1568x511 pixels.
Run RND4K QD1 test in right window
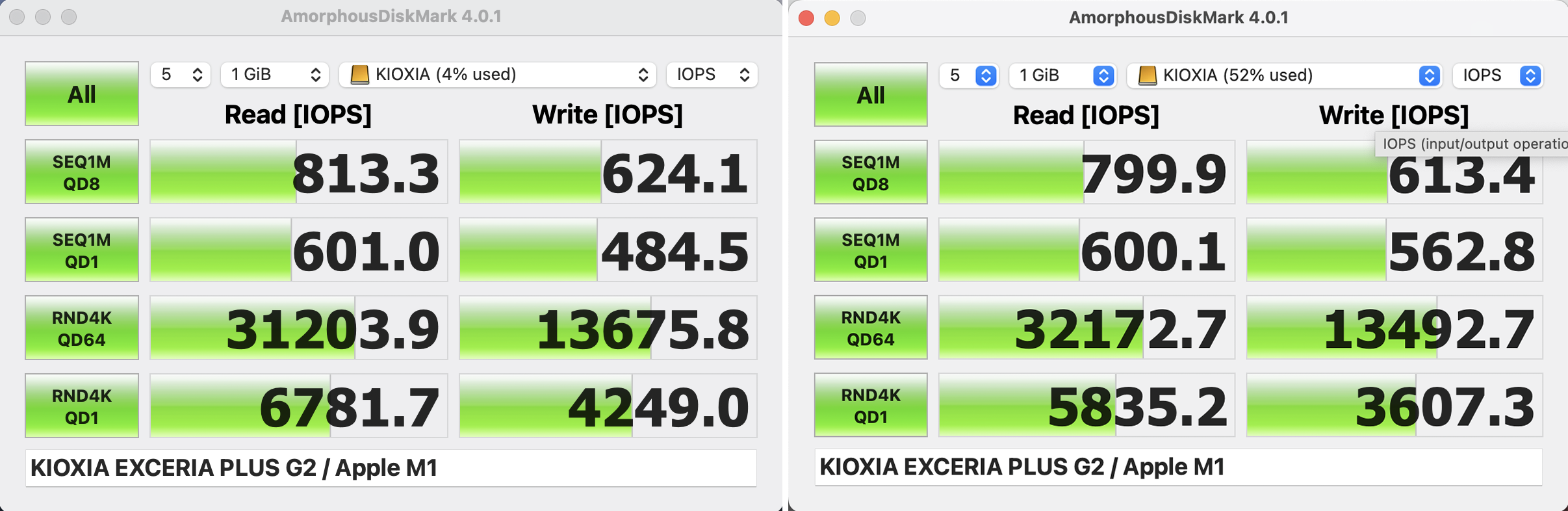tap(870, 406)
